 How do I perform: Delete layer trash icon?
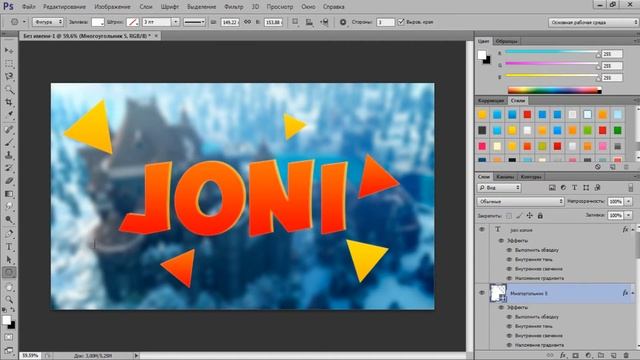(626, 356)
